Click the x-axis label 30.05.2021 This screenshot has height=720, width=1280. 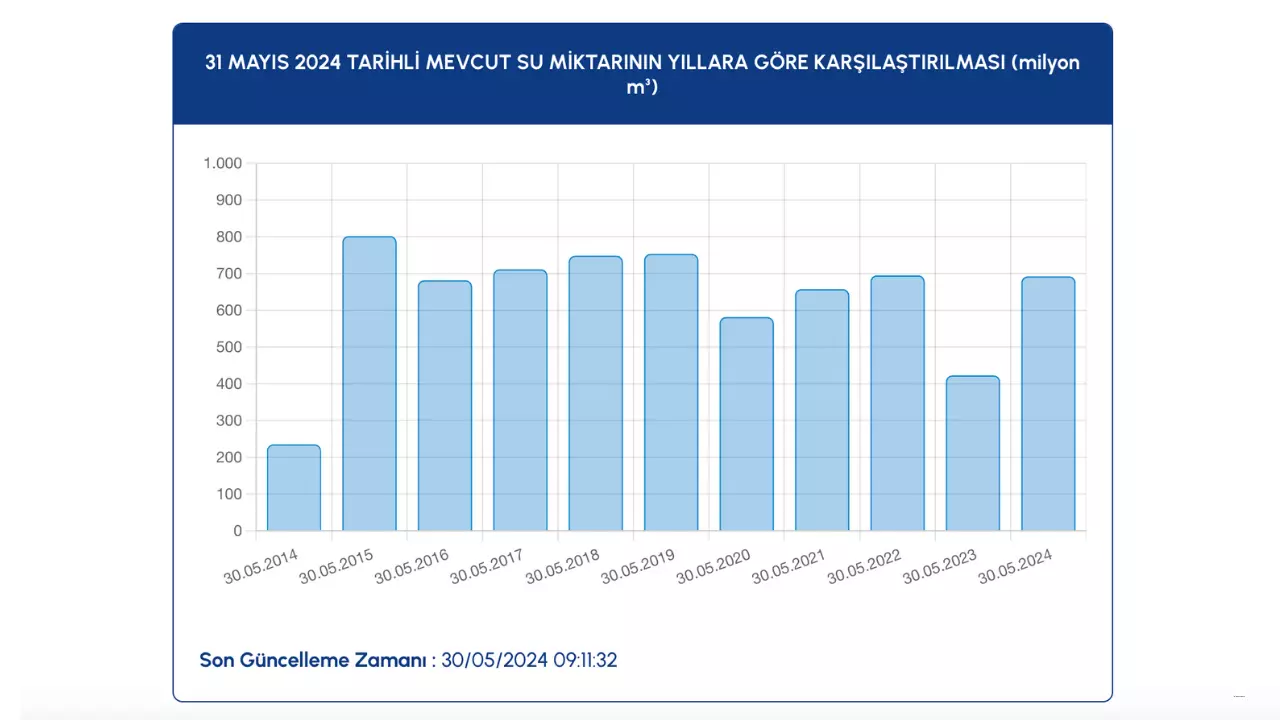click(x=790, y=565)
